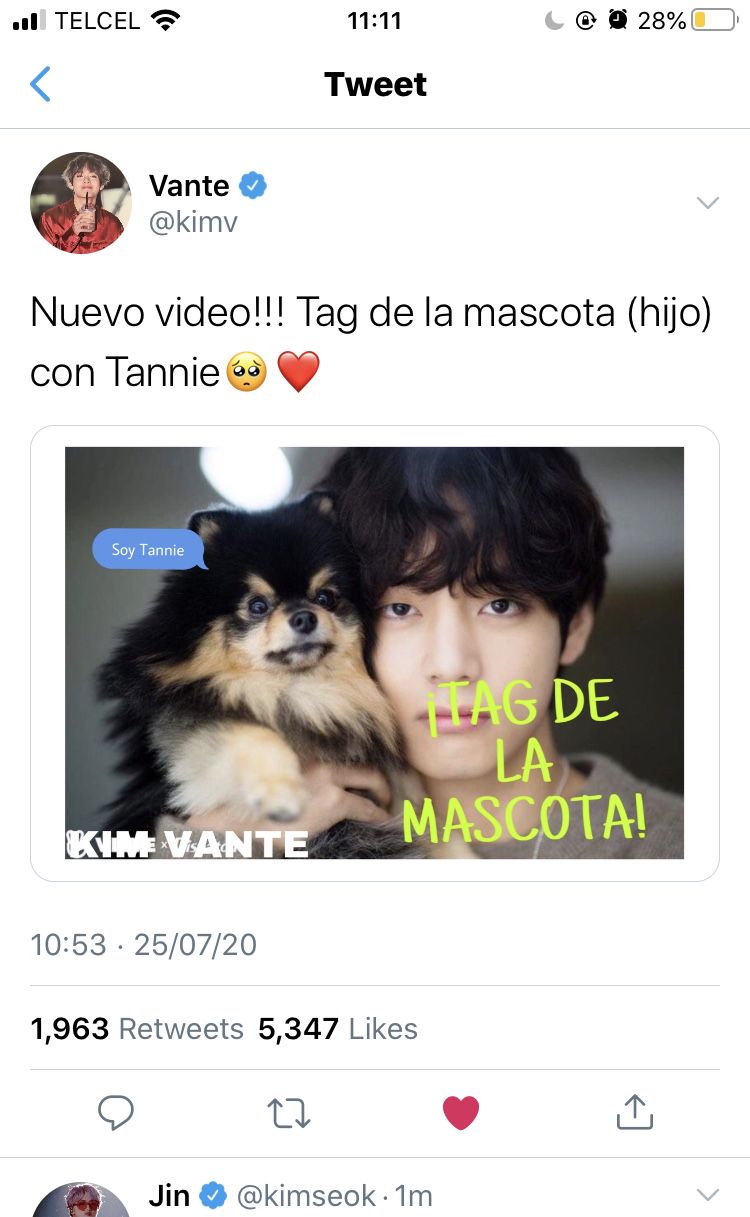Tap the Vante display name

189,185
